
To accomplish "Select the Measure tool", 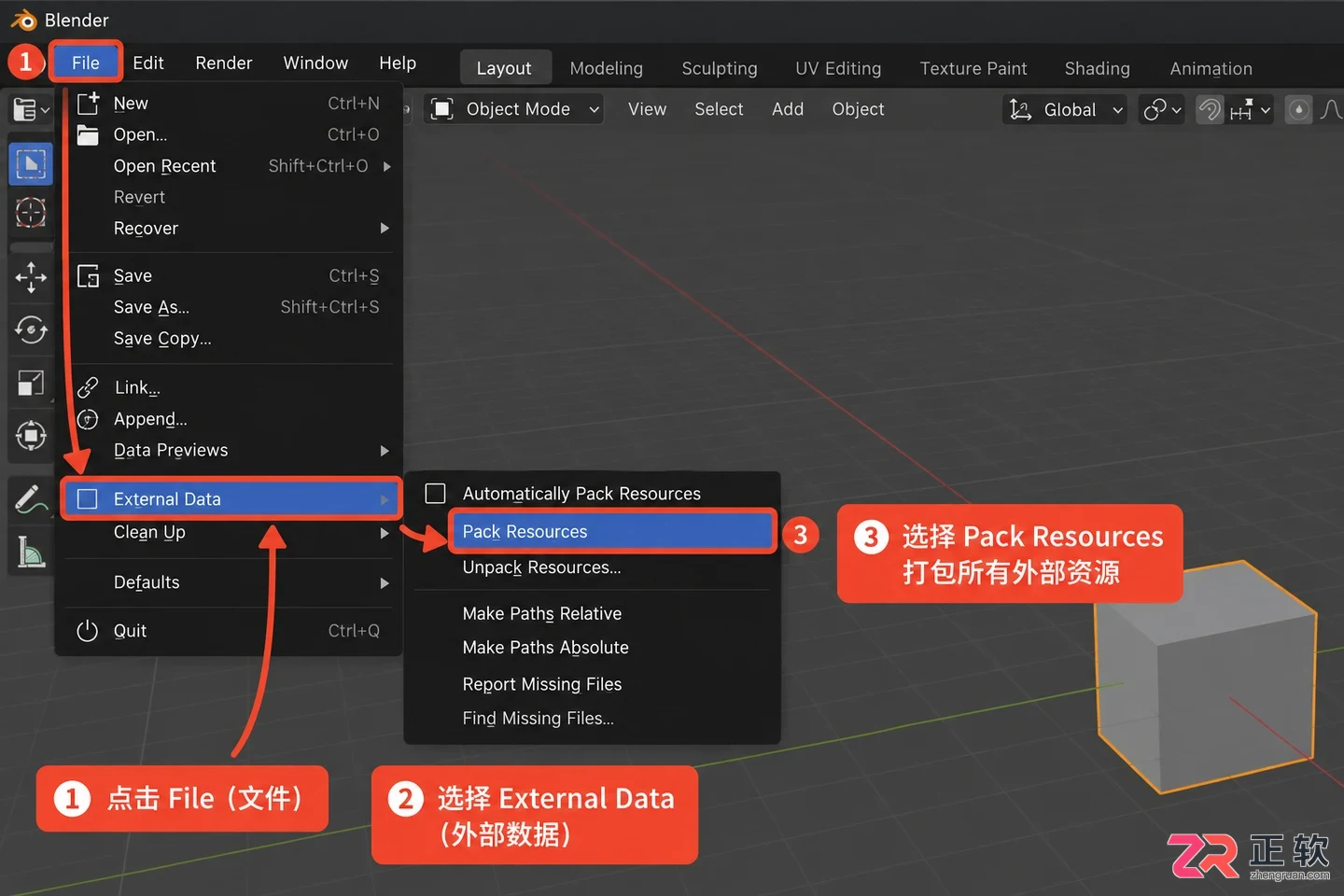I will point(31,553).
